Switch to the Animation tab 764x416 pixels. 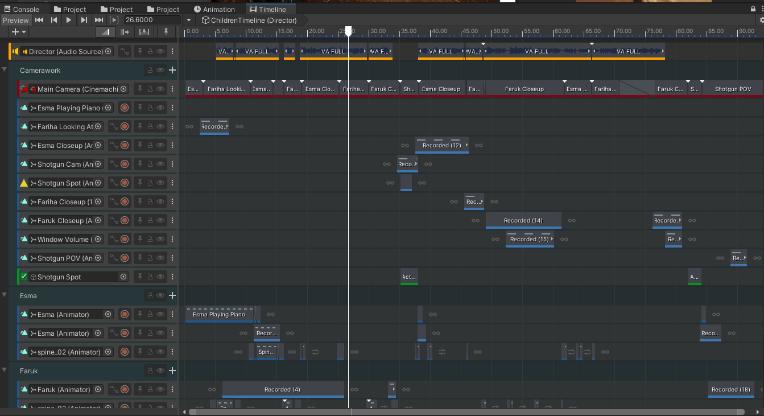(214, 9)
